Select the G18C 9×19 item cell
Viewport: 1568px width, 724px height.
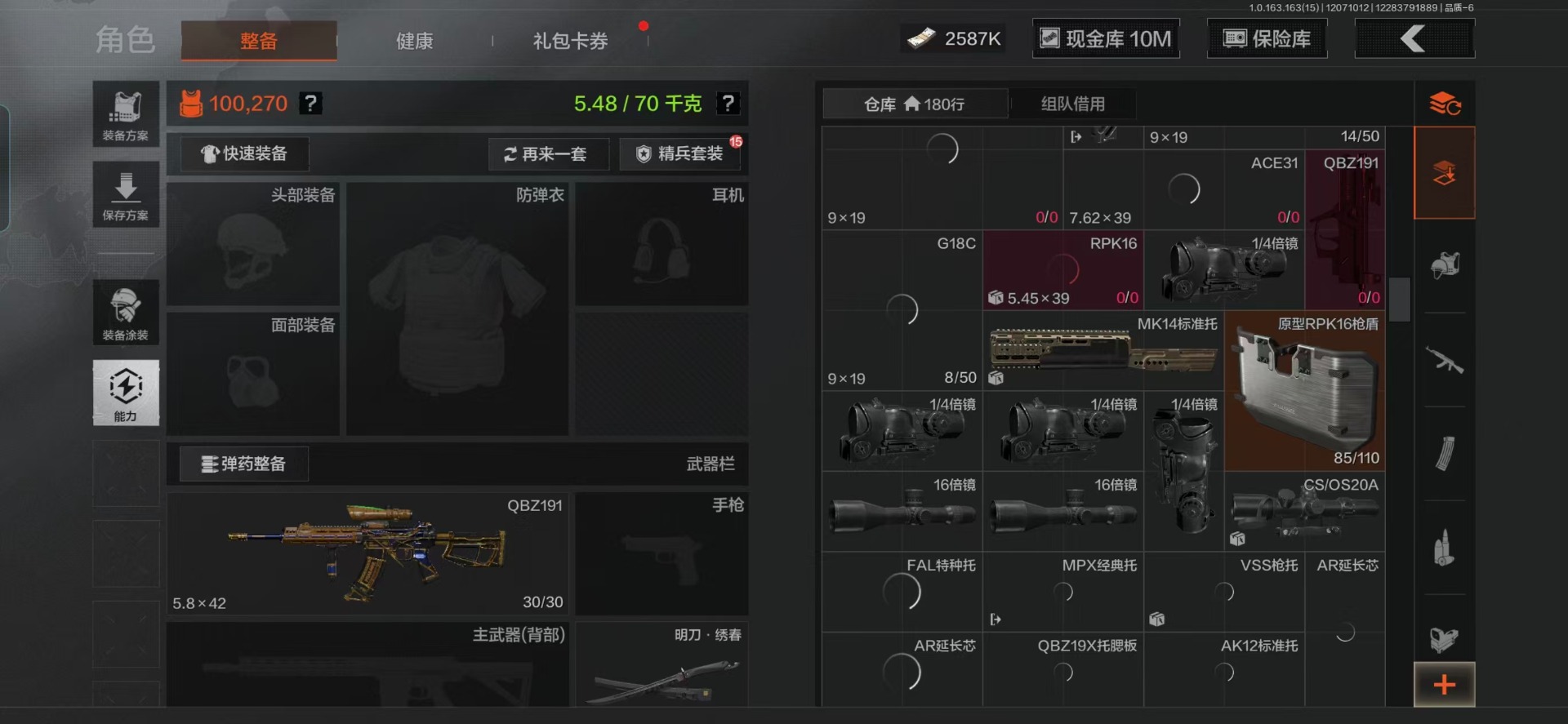(902, 310)
